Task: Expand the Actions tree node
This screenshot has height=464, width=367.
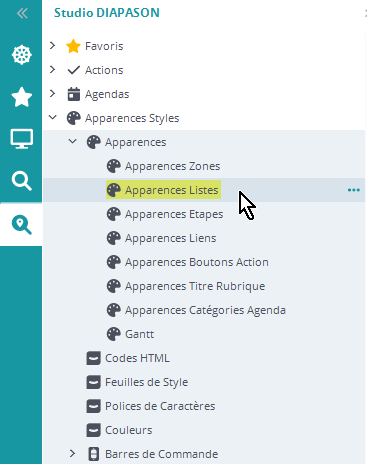Action: coord(52,69)
